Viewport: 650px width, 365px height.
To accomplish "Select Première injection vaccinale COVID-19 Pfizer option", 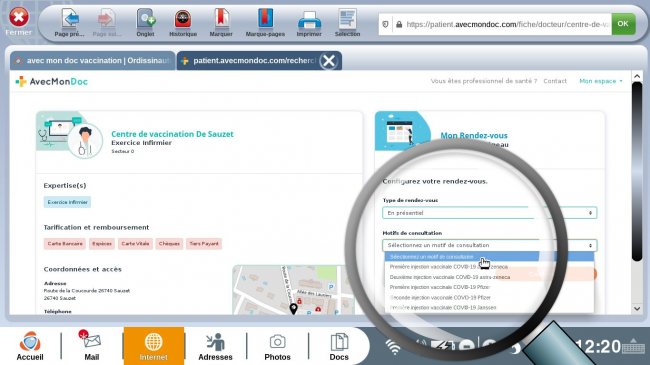I will click(439, 287).
